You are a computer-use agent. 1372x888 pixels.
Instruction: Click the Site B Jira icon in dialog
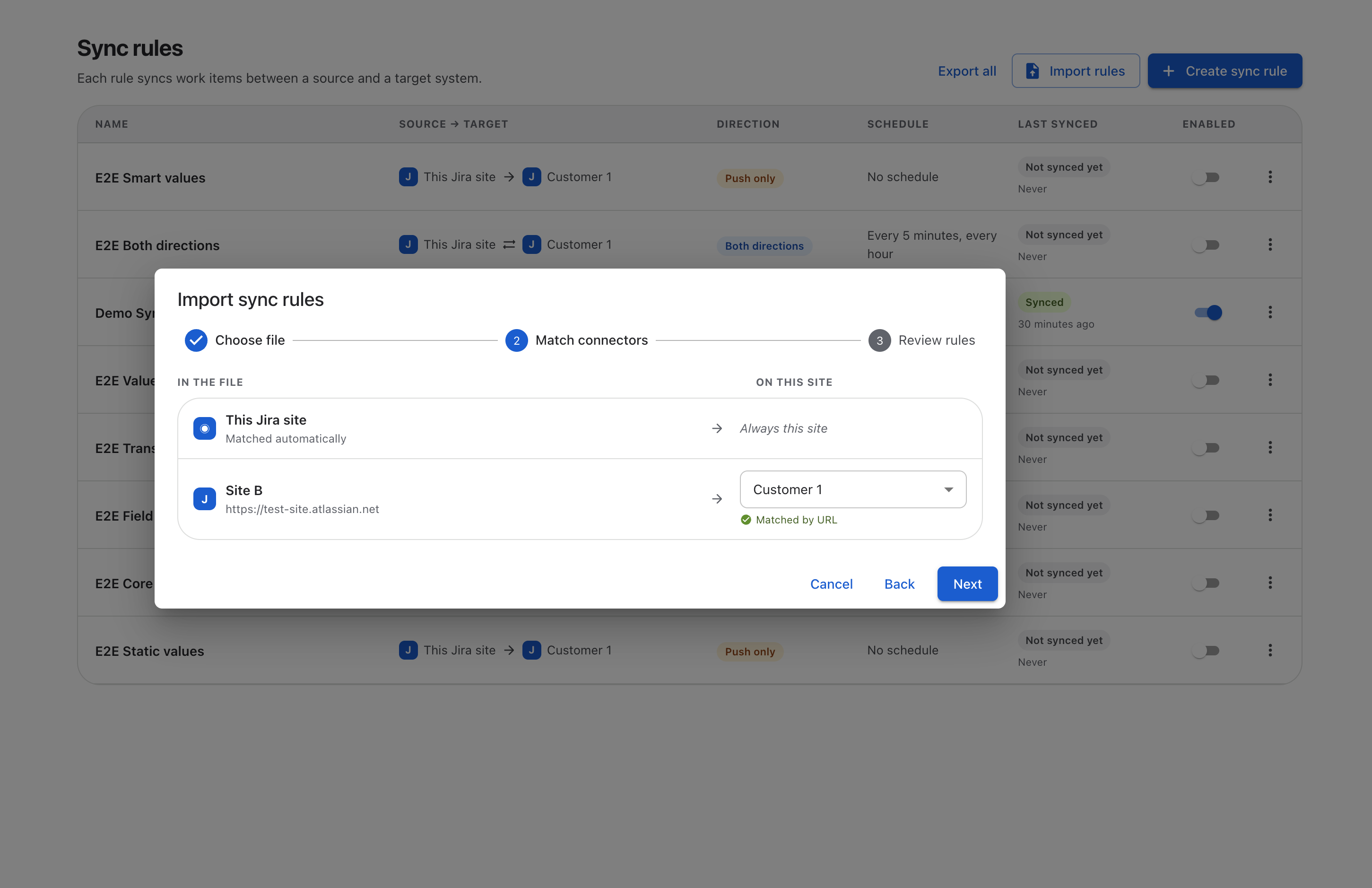coord(205,499)
